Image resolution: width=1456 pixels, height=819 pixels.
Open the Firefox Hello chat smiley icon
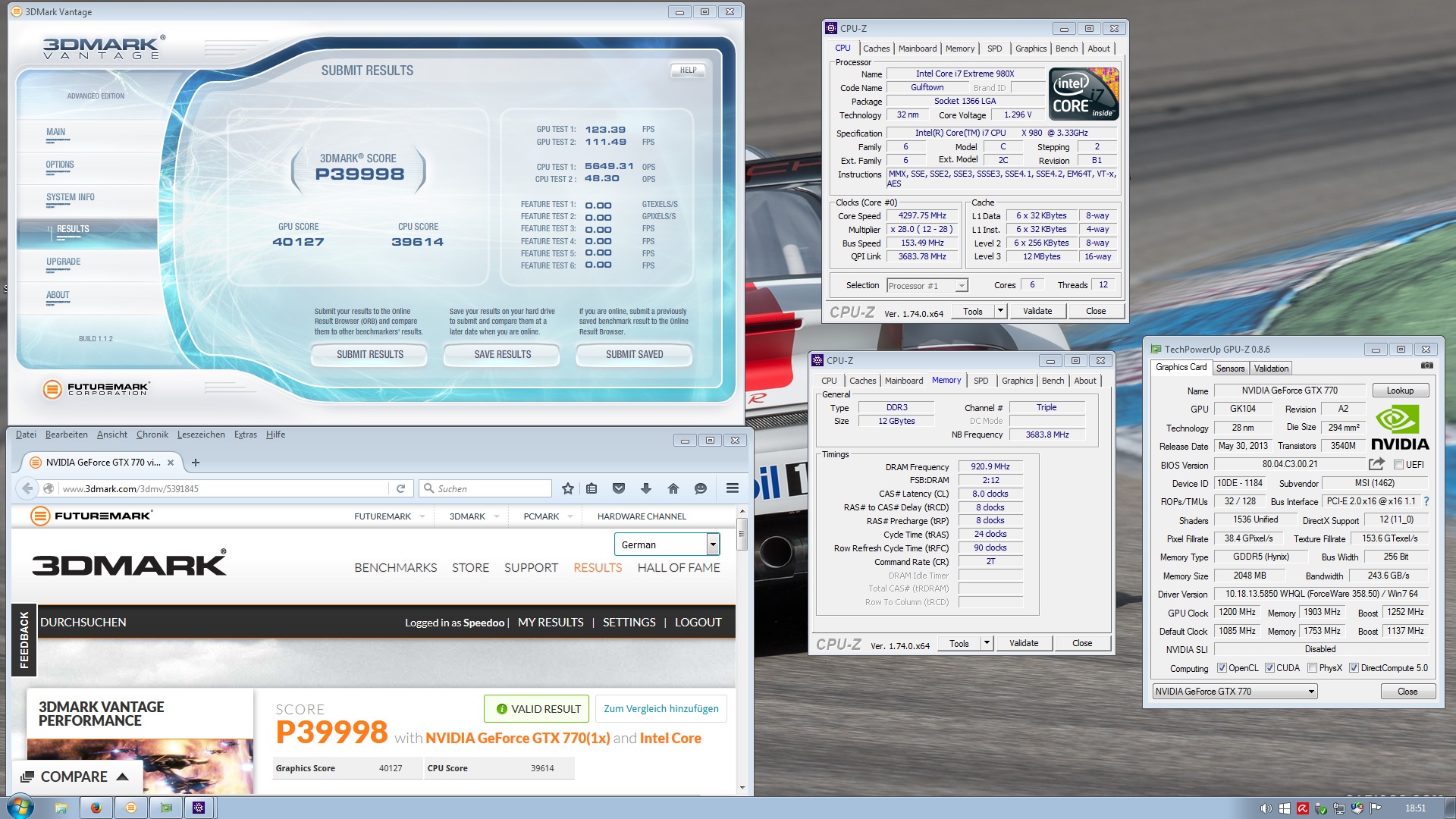[701, 488]
